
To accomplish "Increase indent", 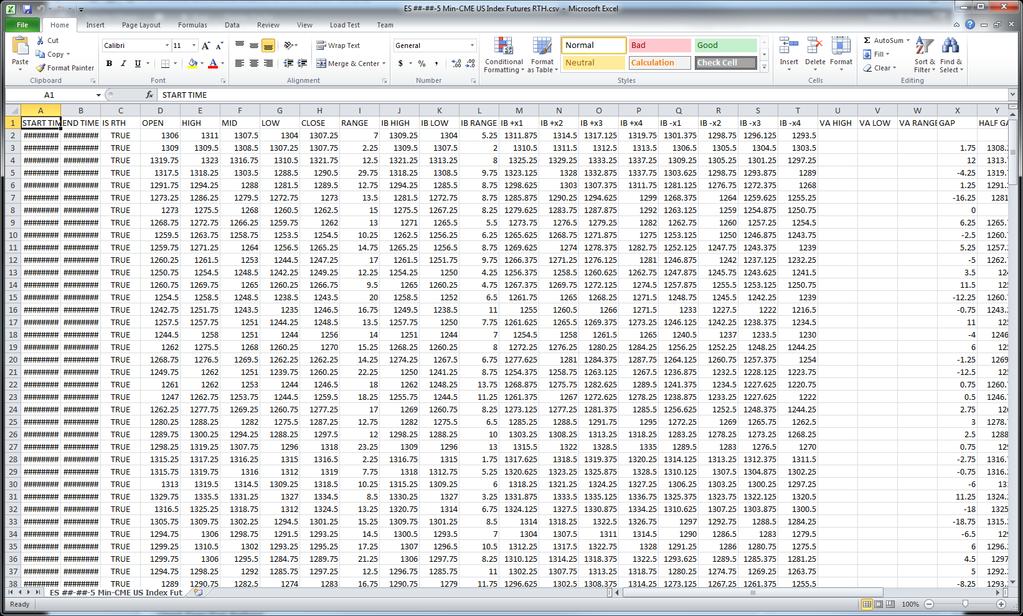I will click(x=302, y=63).
